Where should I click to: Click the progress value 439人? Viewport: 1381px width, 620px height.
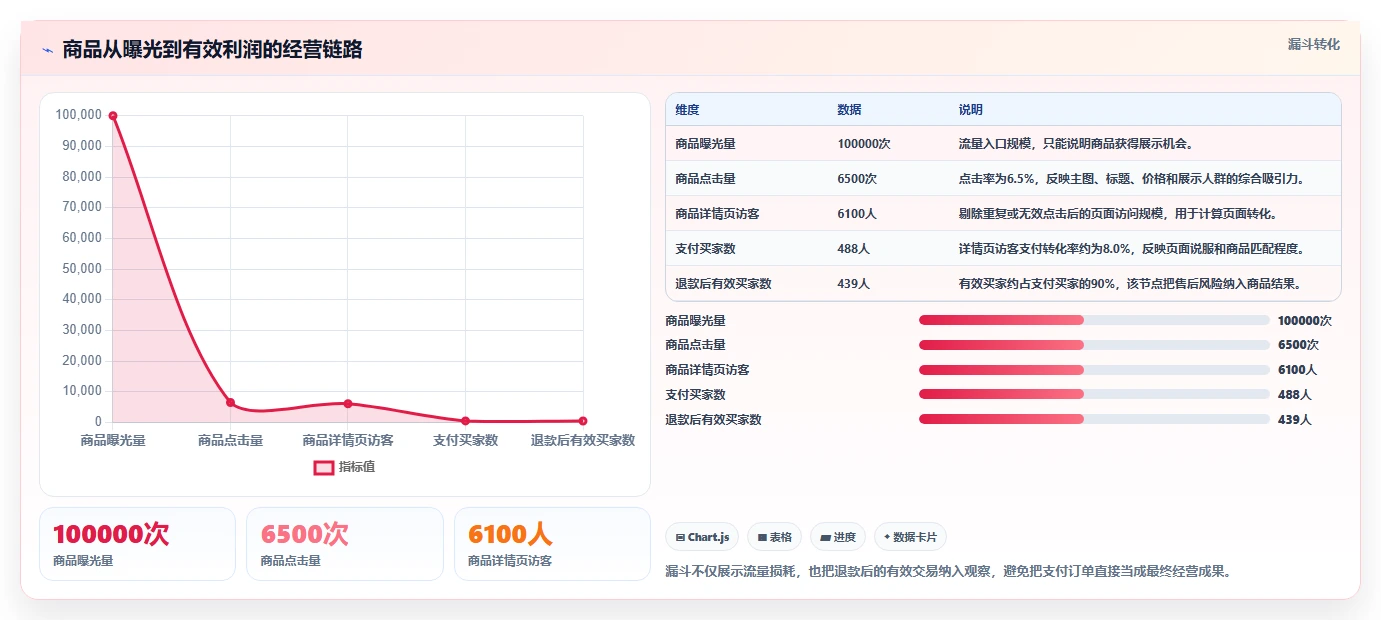click(x=1294, y=420)
